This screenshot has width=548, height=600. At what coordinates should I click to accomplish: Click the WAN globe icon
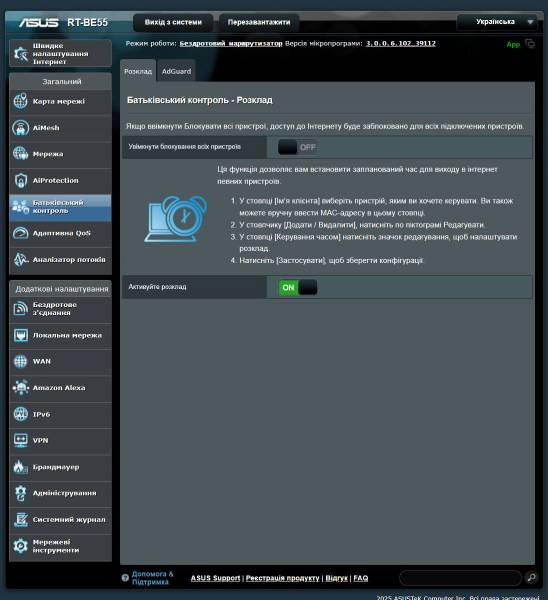coord(21,361)
